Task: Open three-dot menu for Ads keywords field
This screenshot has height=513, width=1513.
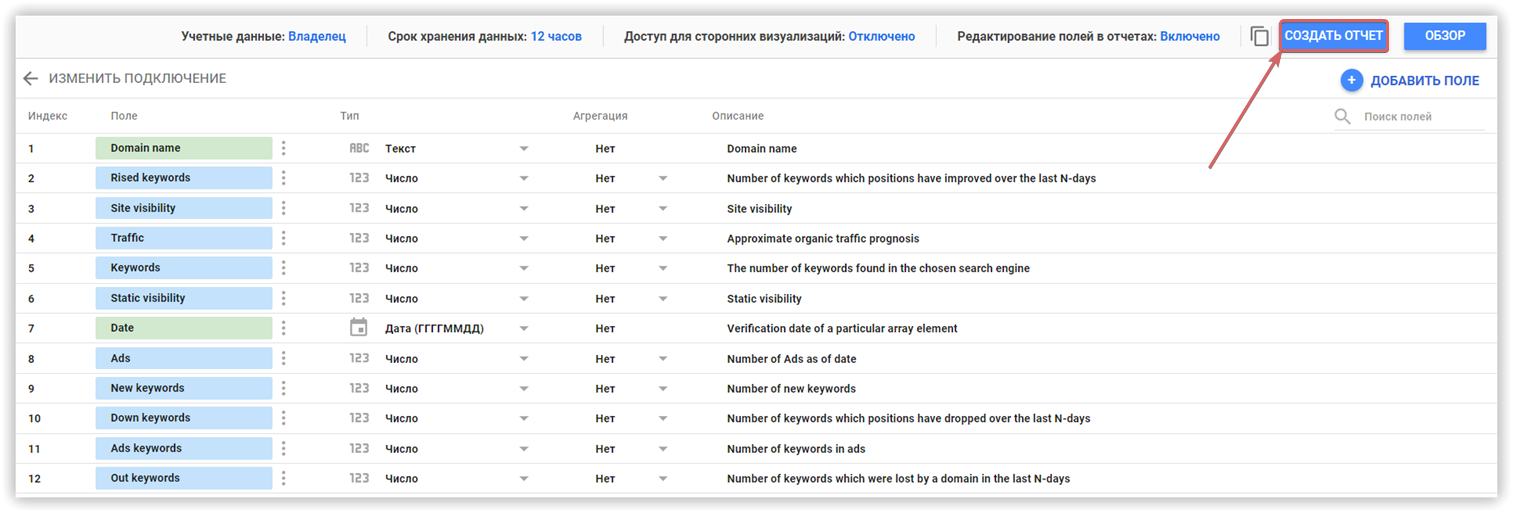Action: point(284,448)
